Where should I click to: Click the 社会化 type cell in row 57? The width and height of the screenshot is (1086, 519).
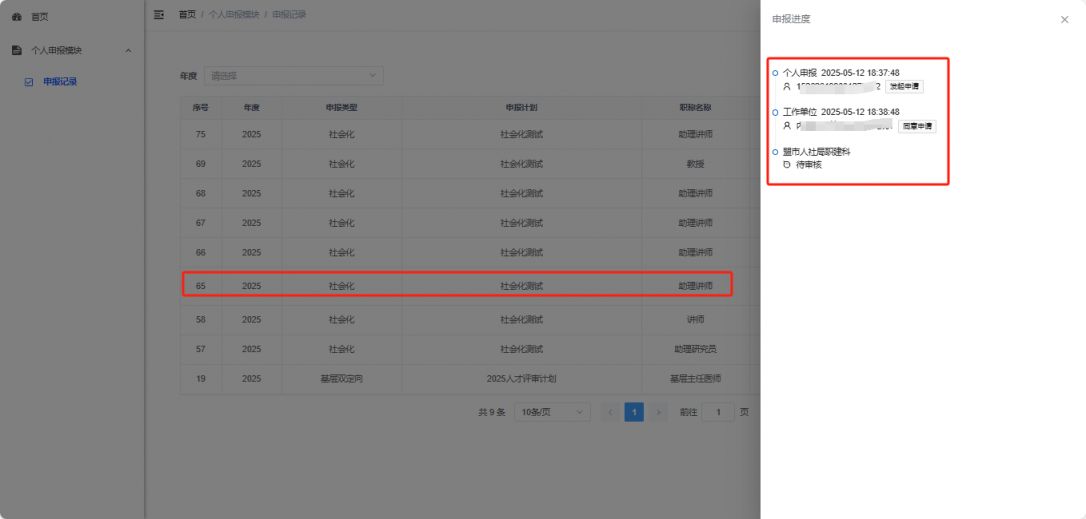click(x=341, y=349)
